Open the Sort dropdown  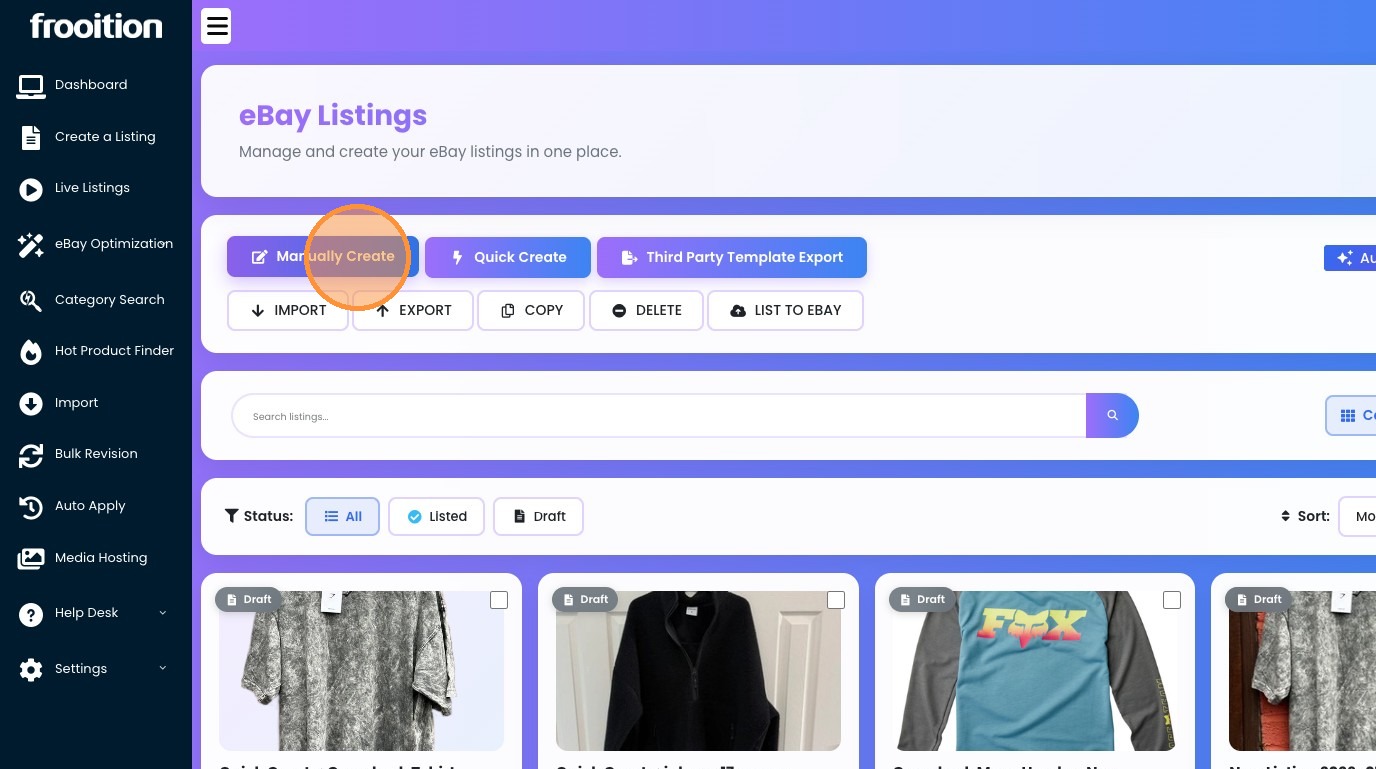(1358, 516)
